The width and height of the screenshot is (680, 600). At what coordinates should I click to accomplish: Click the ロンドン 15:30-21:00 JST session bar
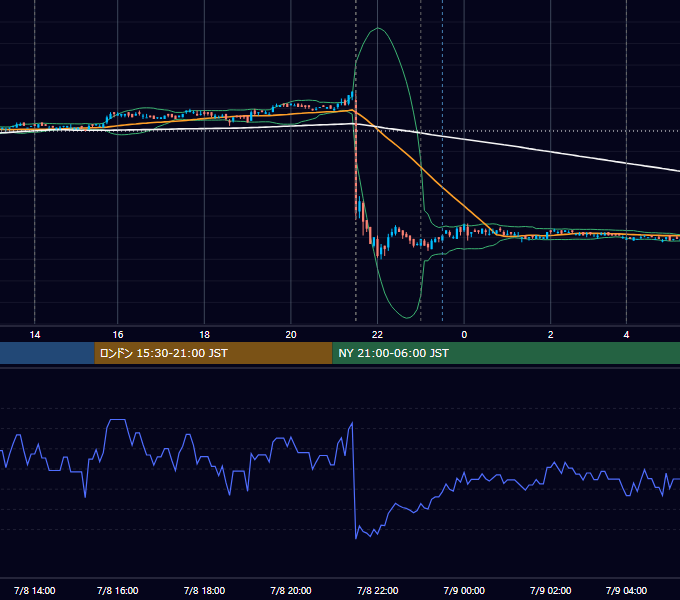click(213, 353)
